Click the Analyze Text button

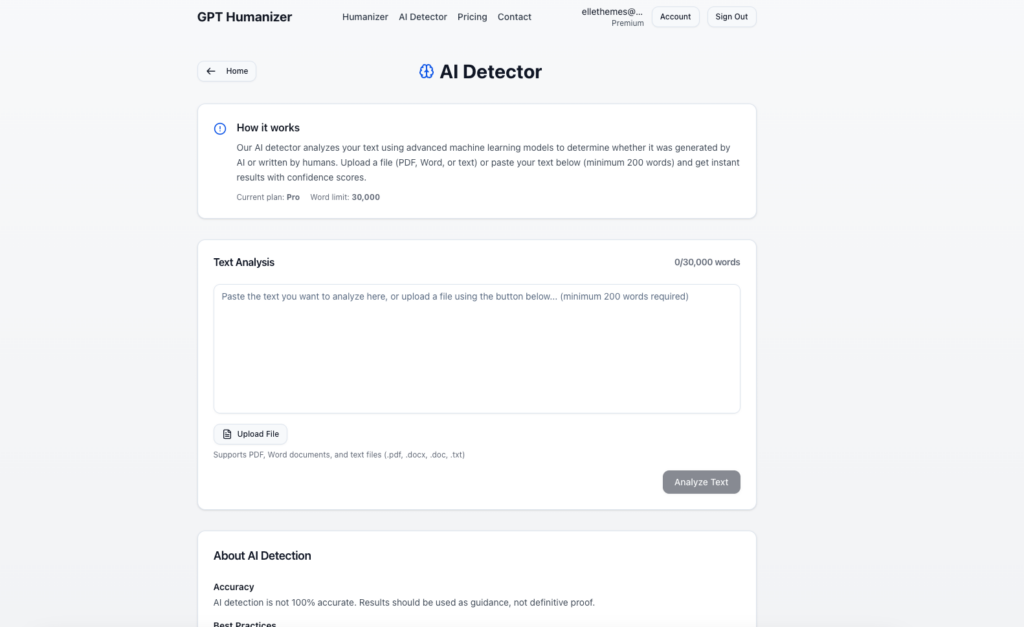coord(701,481)
